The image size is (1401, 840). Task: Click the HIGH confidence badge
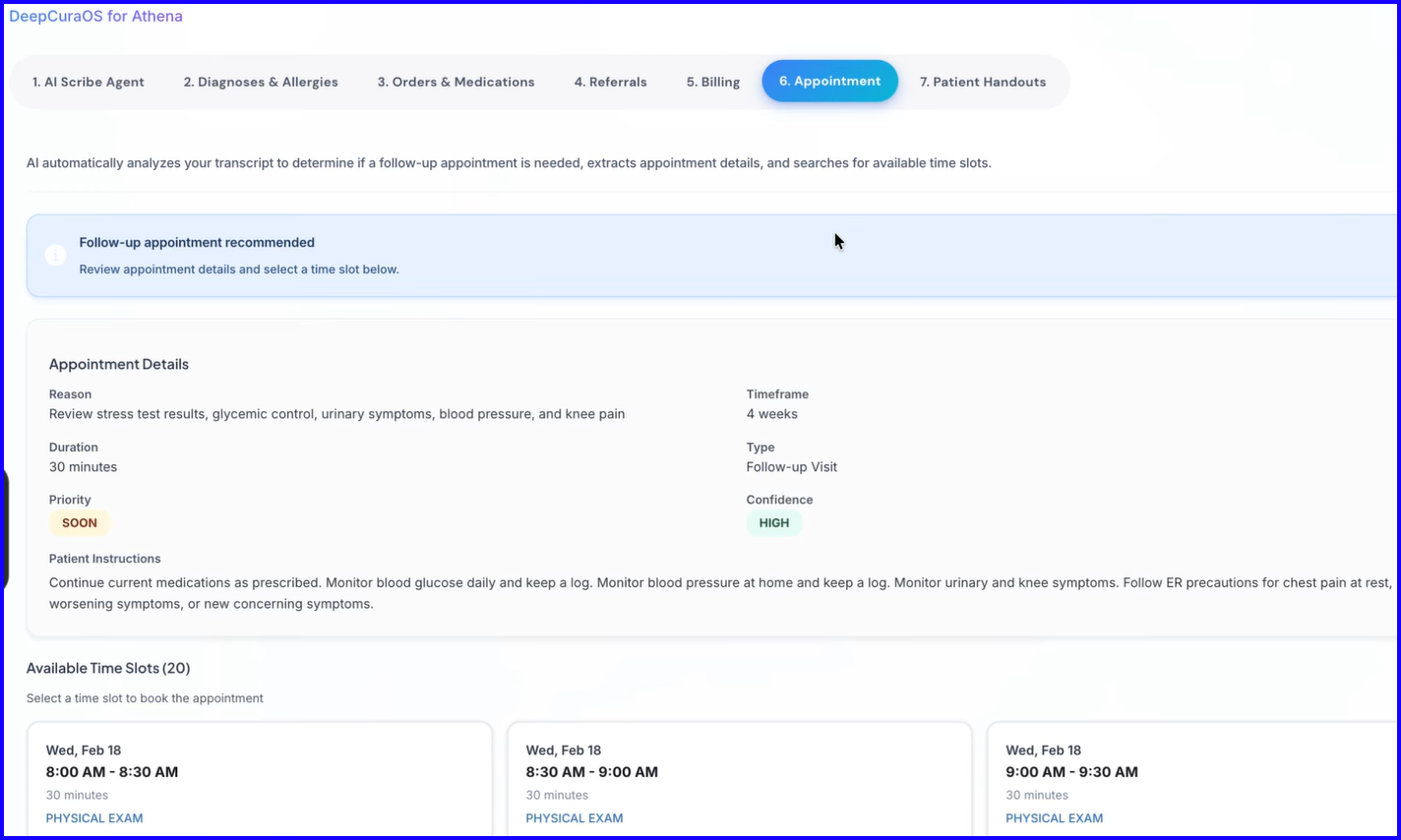774,523
